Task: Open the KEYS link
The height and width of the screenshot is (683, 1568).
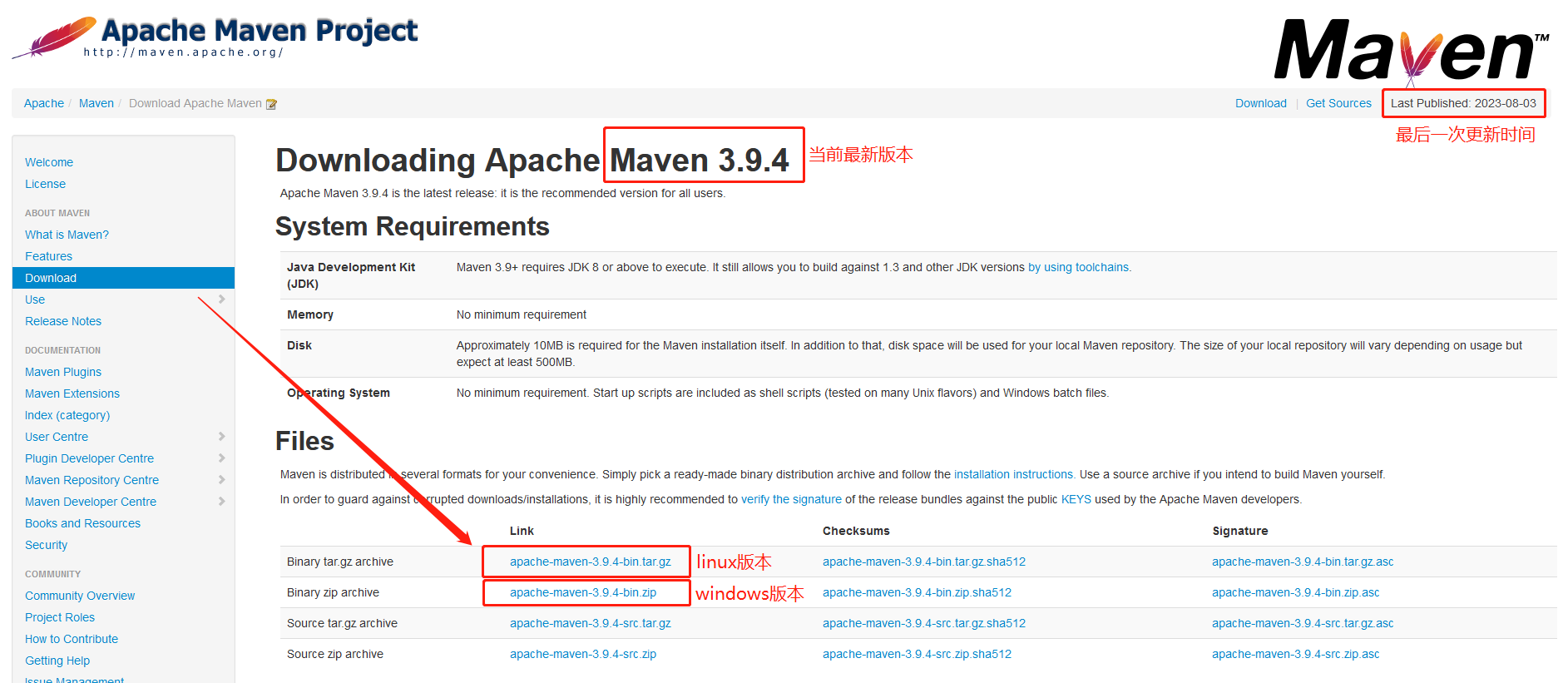Action: 1076,499
